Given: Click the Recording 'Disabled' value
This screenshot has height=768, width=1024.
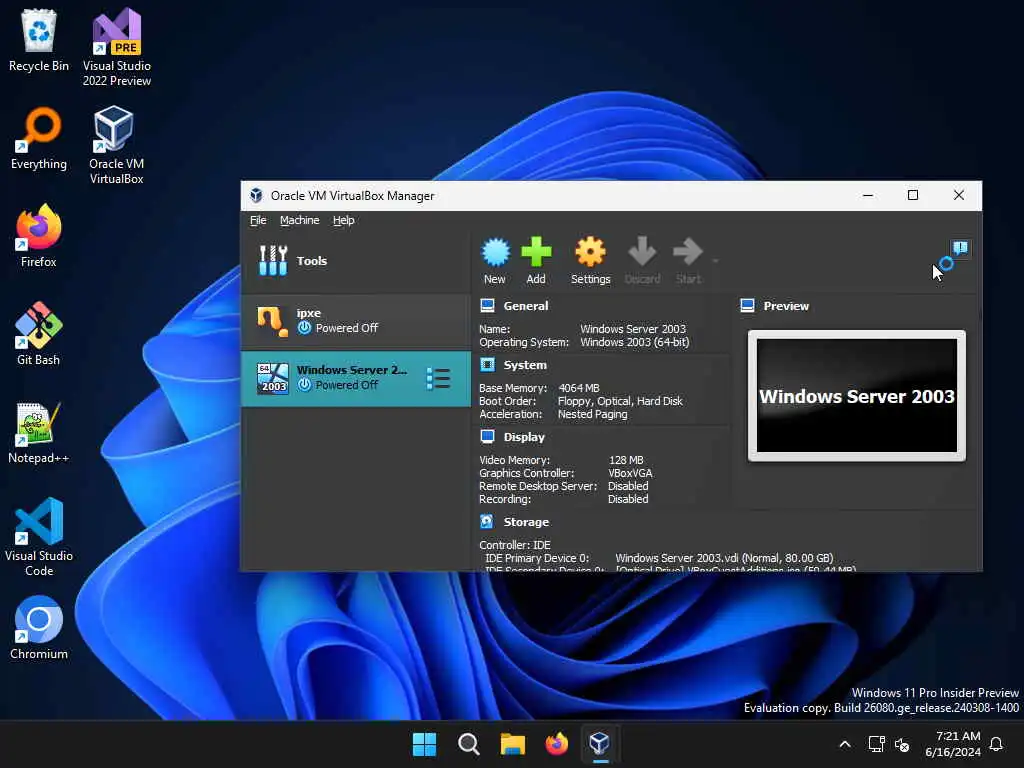Looking at the screenshot, I should 628,499.
